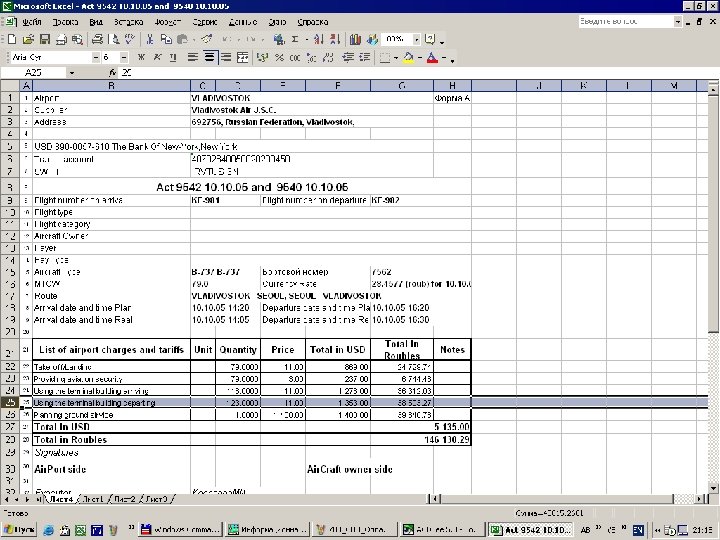Open Print Preview from the toolbar
720x540 pixels.
coord(115,39)
